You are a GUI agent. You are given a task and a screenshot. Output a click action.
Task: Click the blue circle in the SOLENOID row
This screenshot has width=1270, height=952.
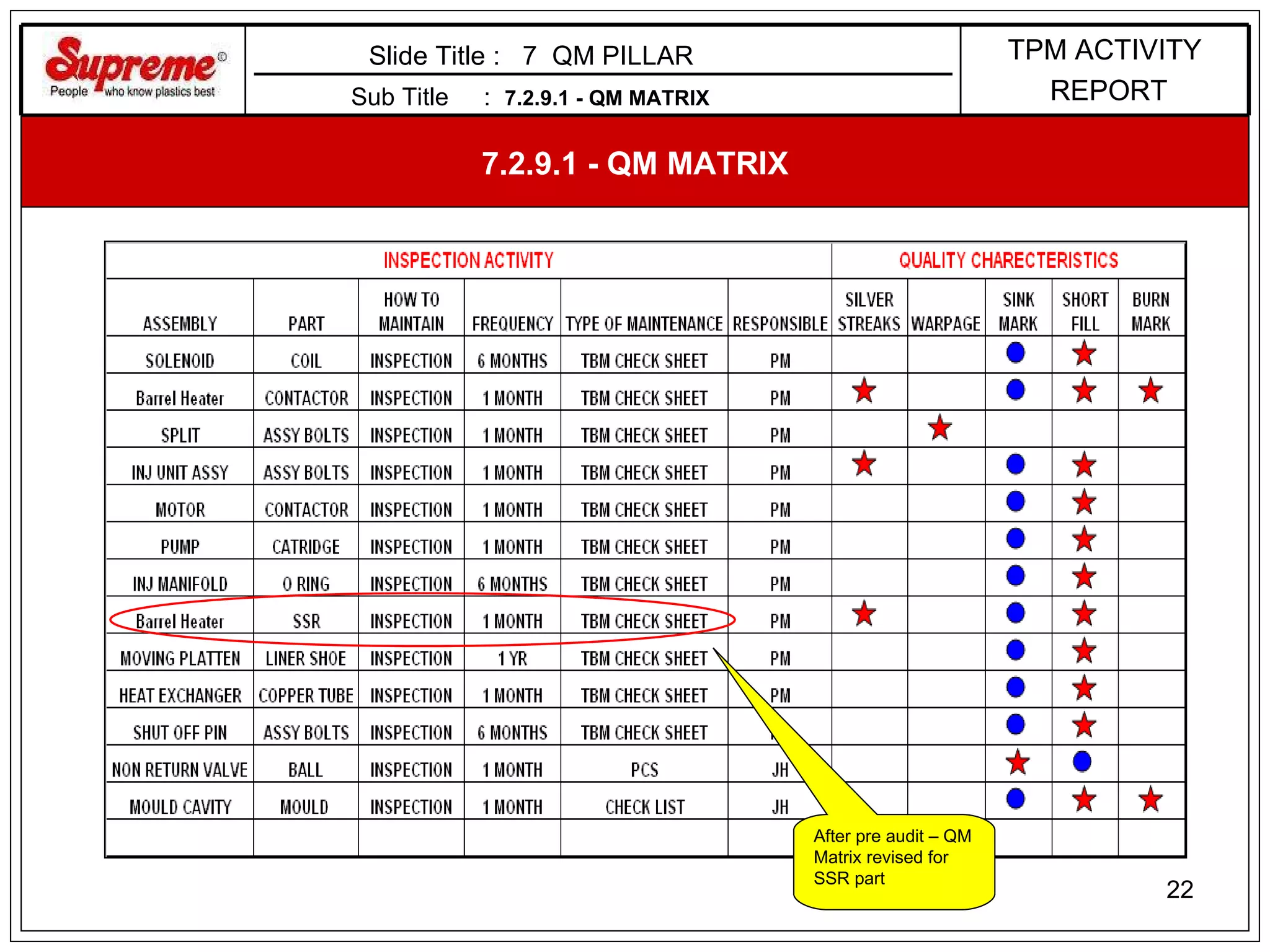click(x=1015, y=353)
